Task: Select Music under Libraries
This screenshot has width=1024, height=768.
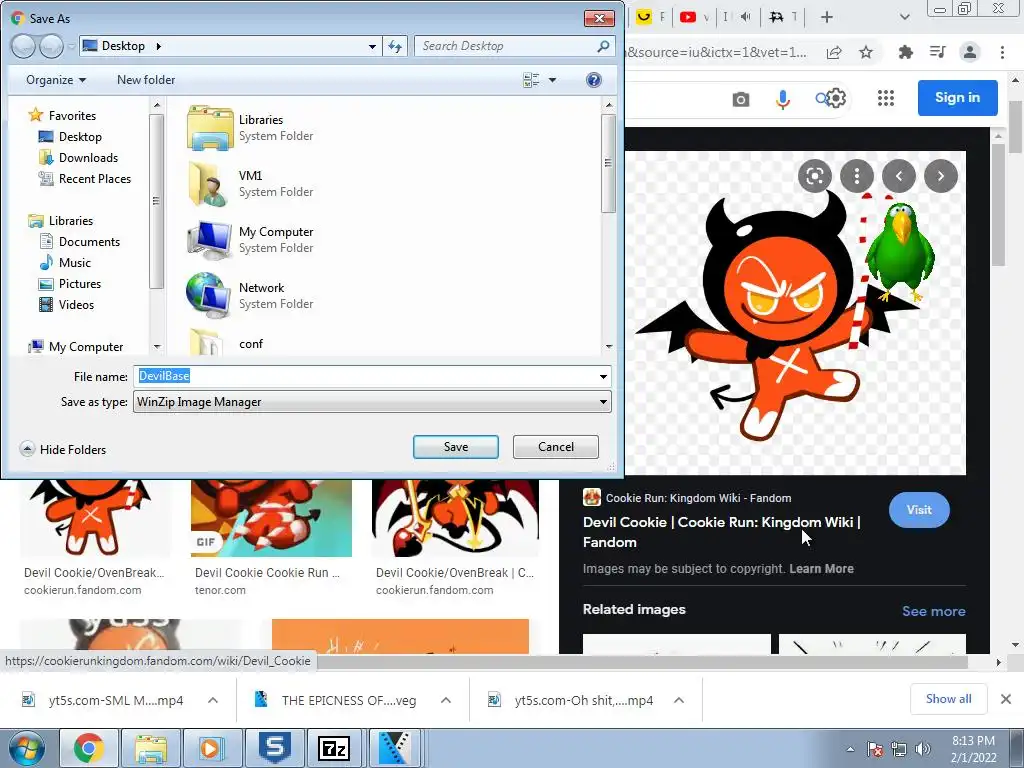Action: [x=65, y=263]
